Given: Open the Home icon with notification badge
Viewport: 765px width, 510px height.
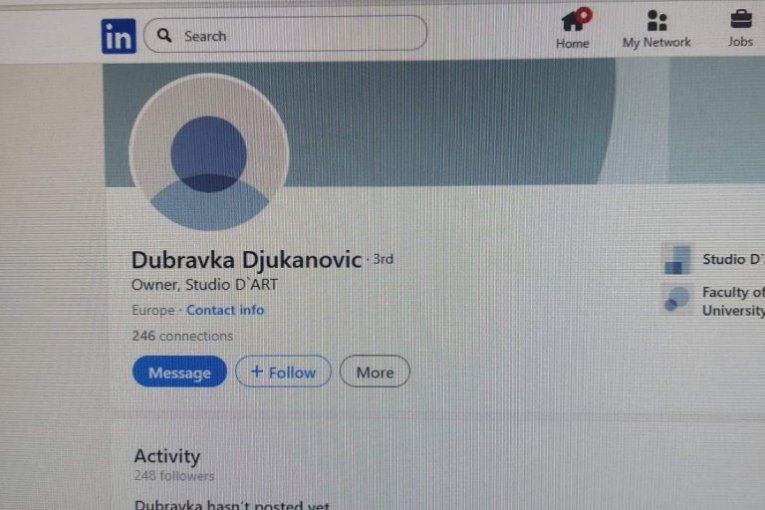Looking at the screenshot, I should pos(575,20).
